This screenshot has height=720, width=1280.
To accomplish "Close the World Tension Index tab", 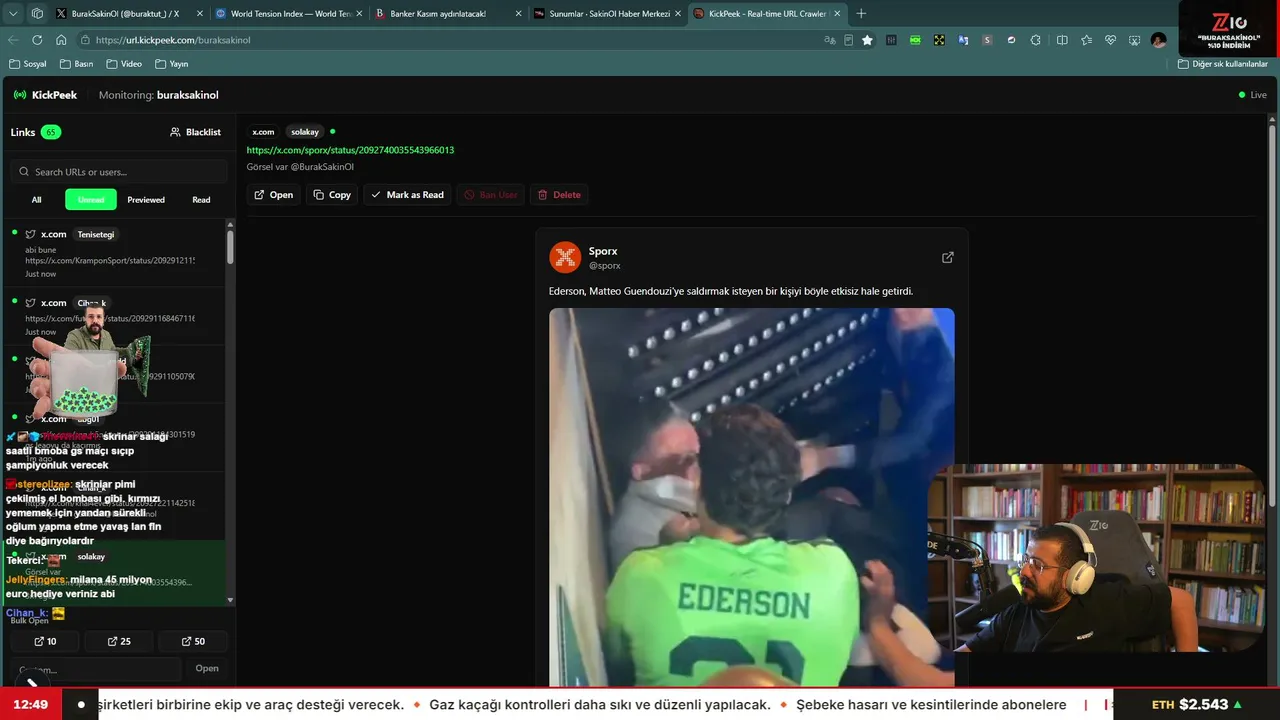I will pyautogui.click(x=358, y=14).
